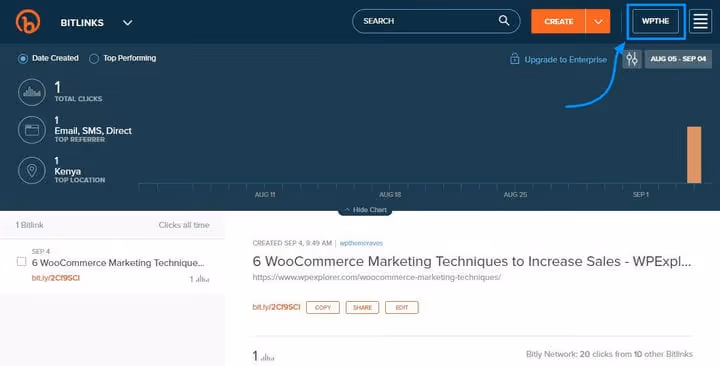This screenshot has height=366, width=720.
Task: Click the wpthemeraves creator link
Action: (x=361, y=243)
